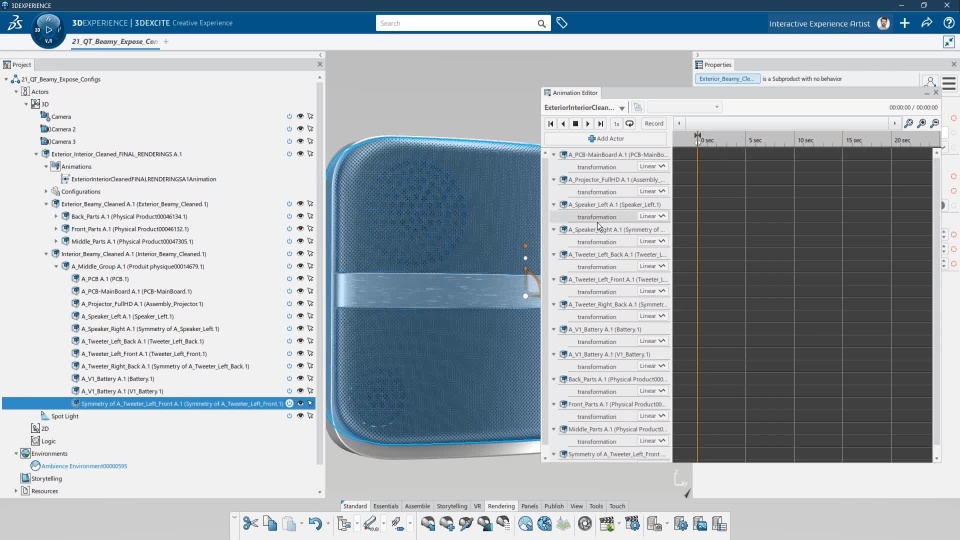
Task: Click the tag icon beside the search box
Action: (562, 23)
